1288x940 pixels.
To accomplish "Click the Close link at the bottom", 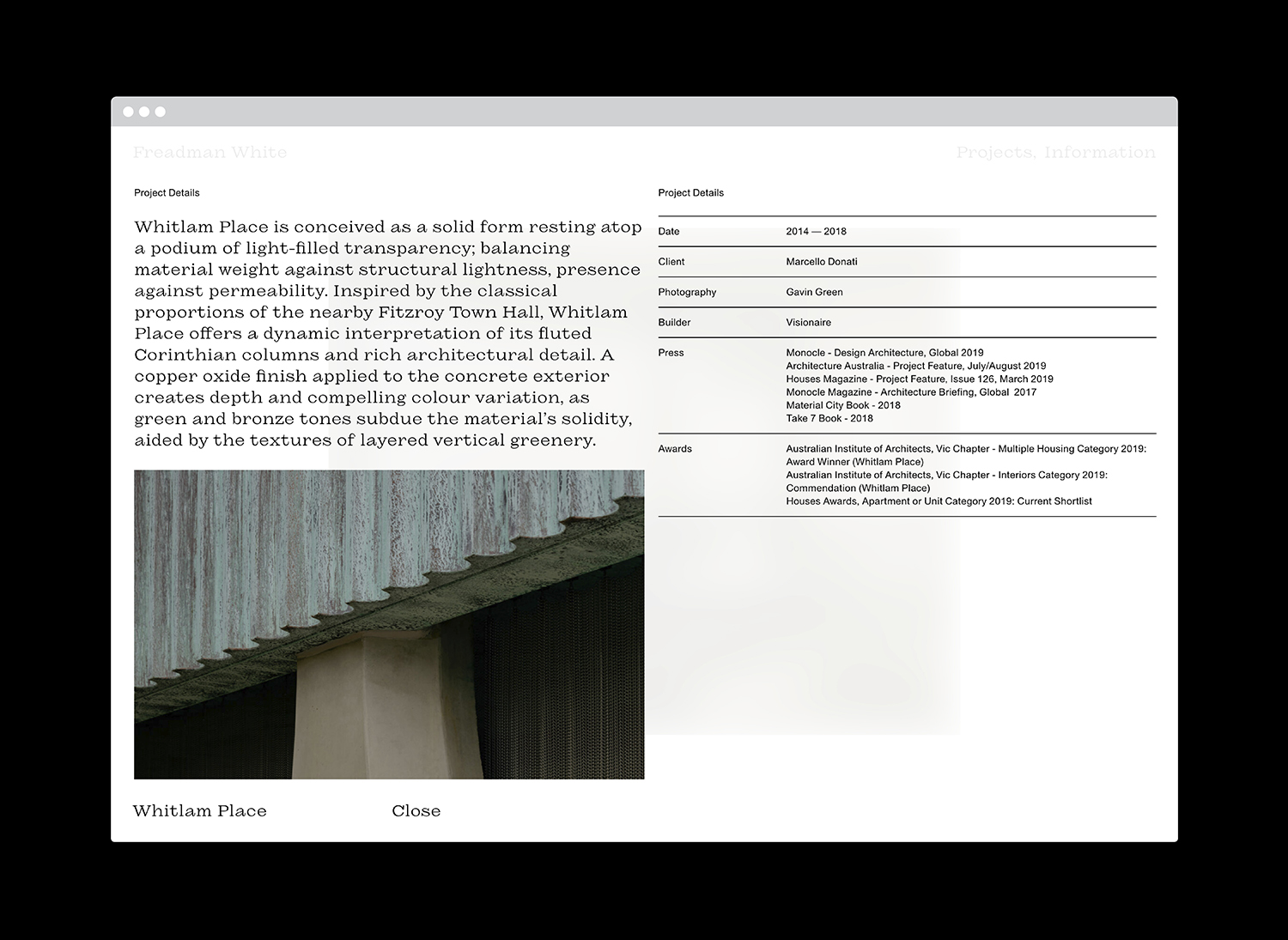I will (416, 811).
